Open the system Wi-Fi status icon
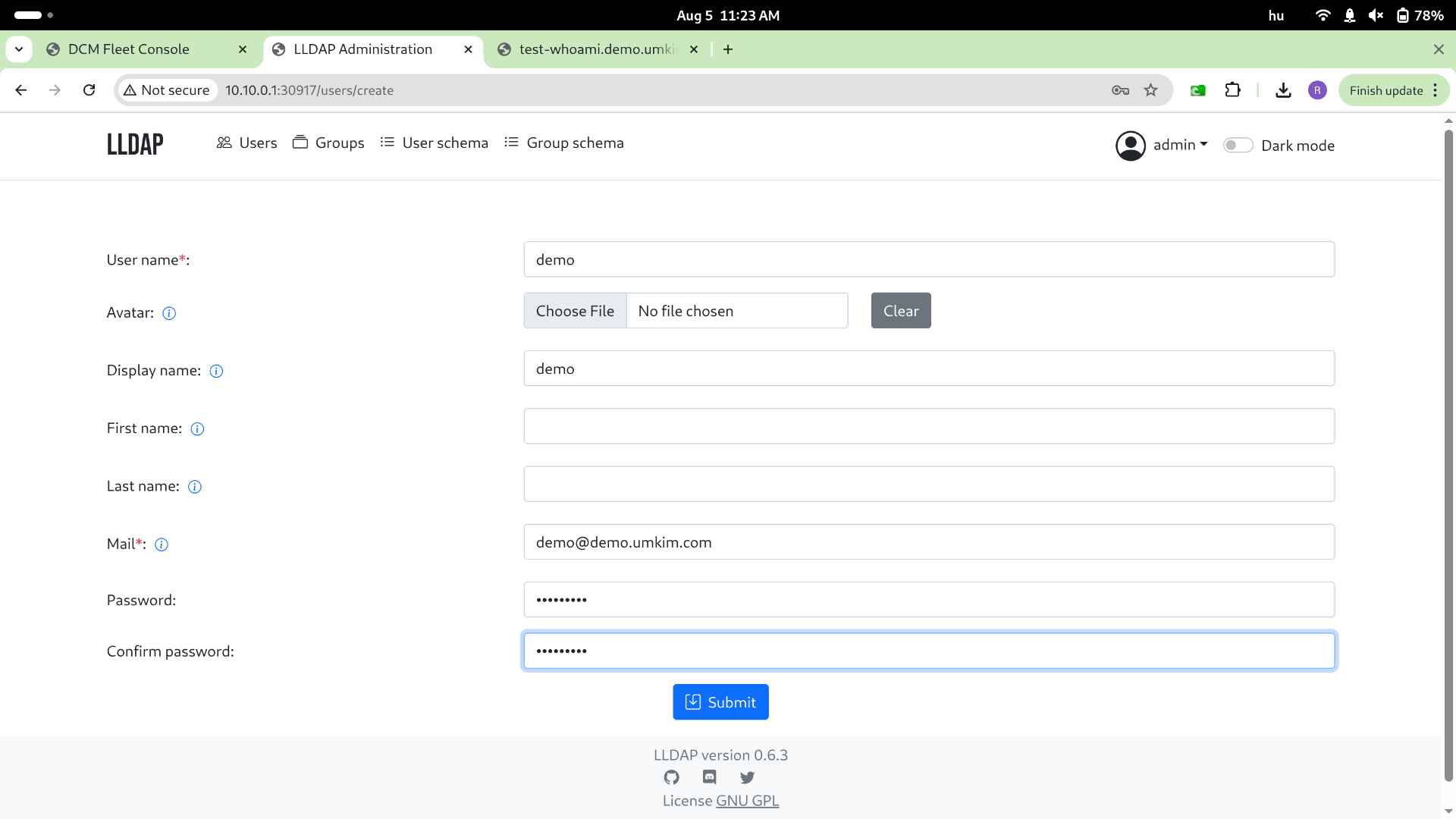The image size is (1456, 819). tap(1323, 15)
